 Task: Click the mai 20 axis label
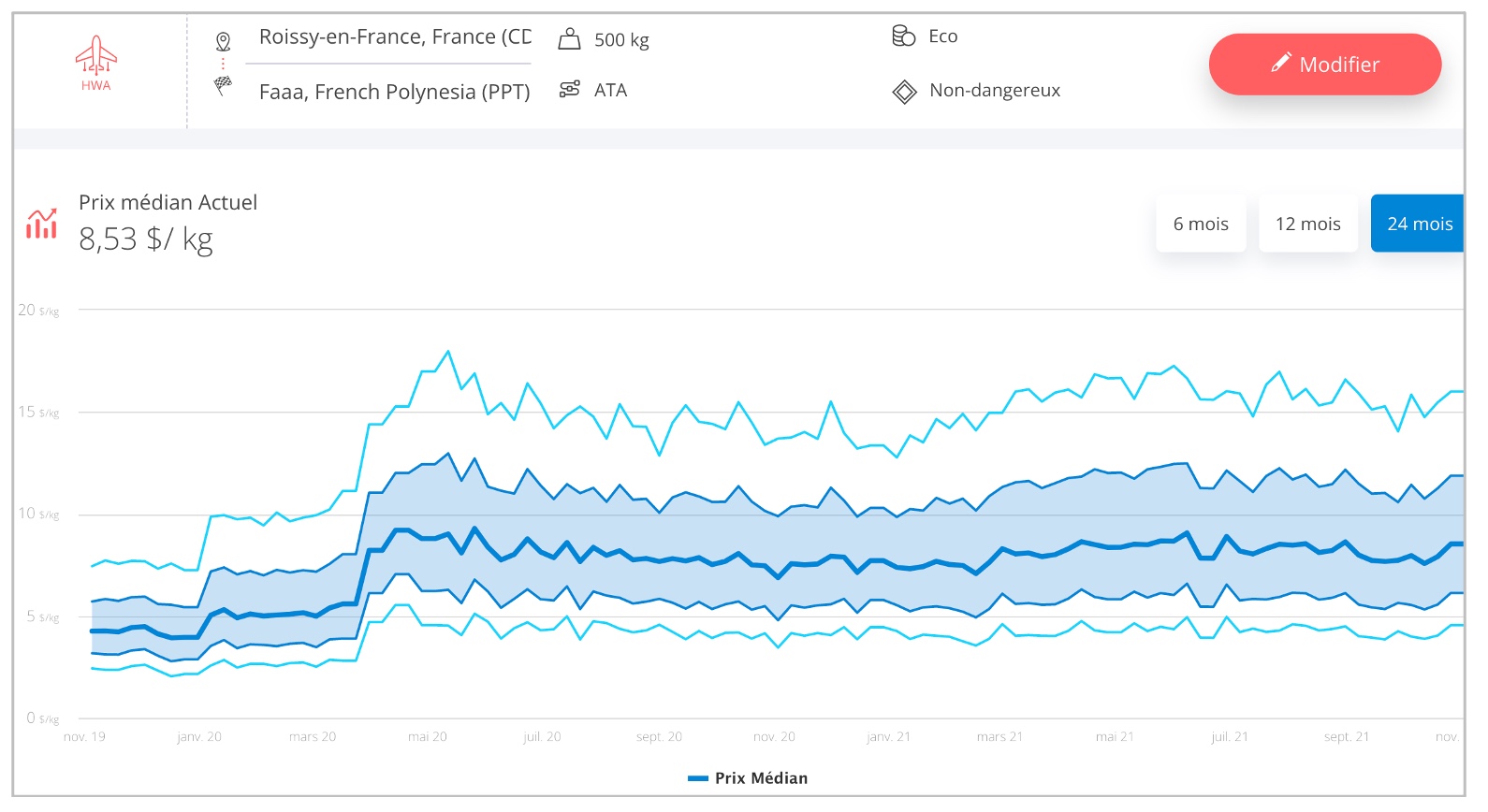coord(428,737)
